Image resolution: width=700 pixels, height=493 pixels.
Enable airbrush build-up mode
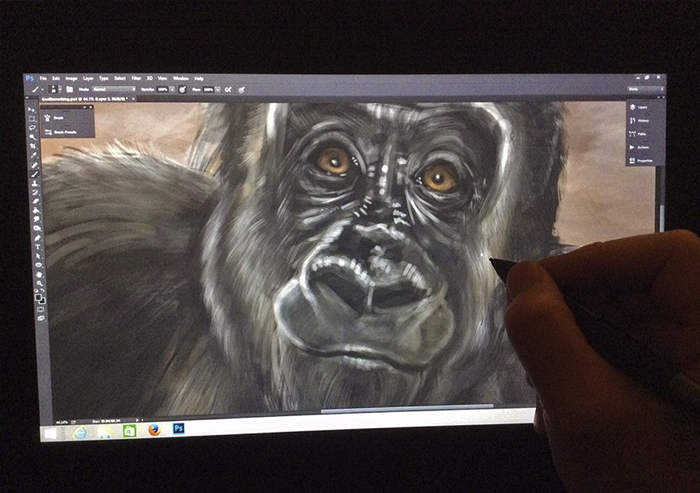tap(229, 89)
